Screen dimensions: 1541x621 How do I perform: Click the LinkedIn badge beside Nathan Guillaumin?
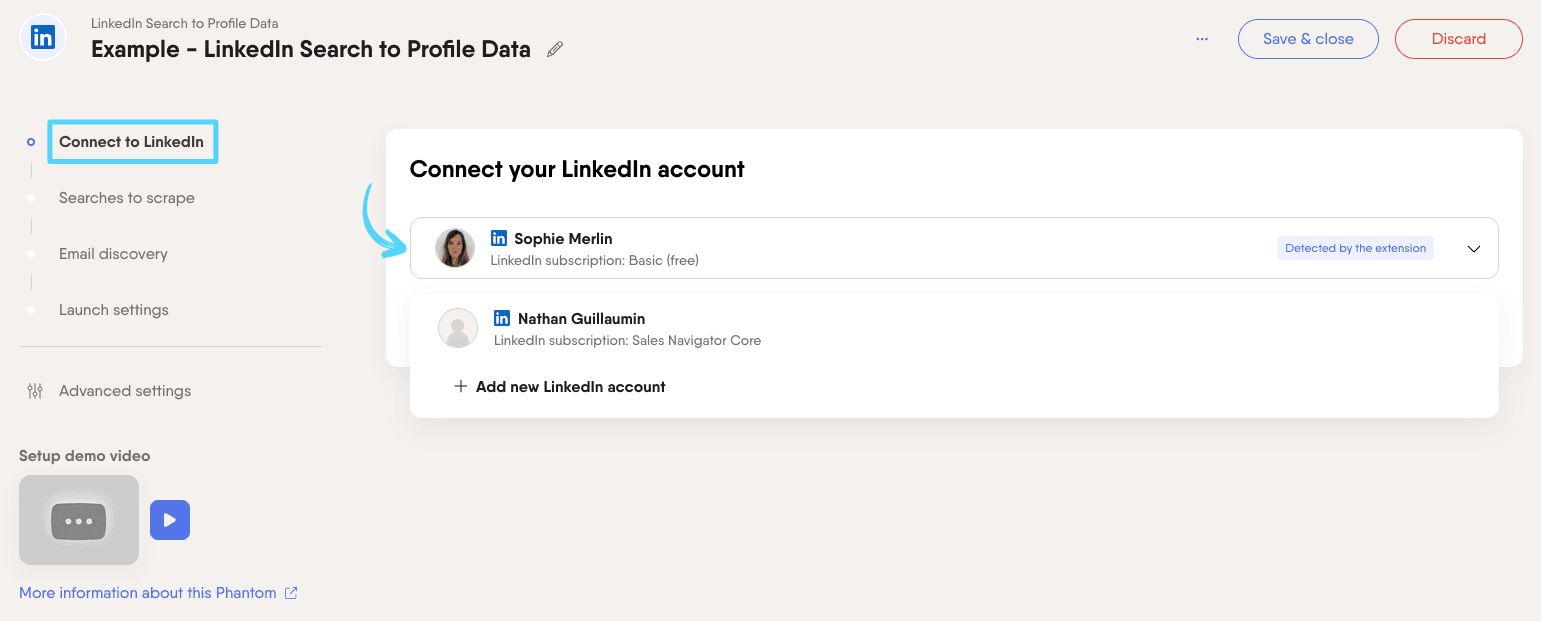pyautogui.click(x=502, y=318)
